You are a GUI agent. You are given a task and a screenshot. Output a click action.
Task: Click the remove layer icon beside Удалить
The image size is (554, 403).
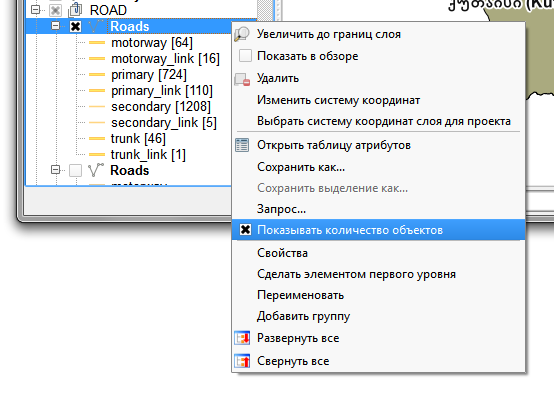242,79
